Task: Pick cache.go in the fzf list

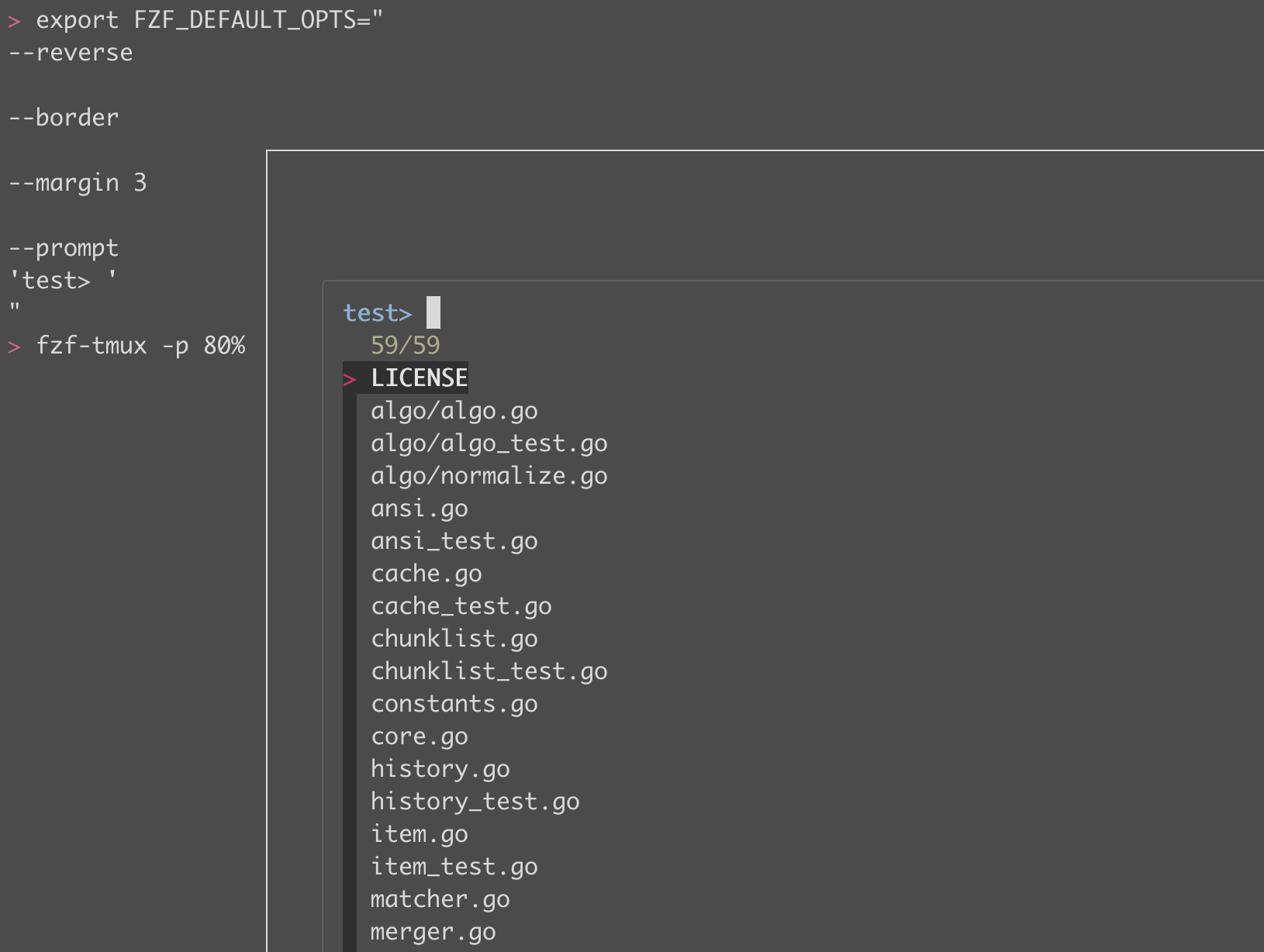Action: (x=426, y=573)
